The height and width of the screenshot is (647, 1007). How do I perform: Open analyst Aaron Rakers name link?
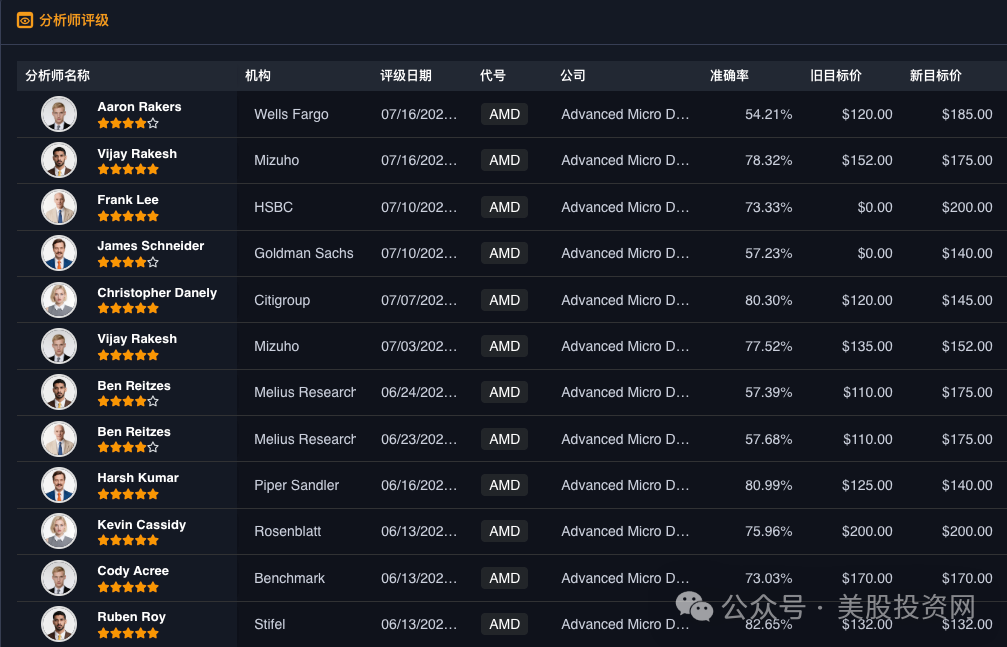[x=139, y=107]
